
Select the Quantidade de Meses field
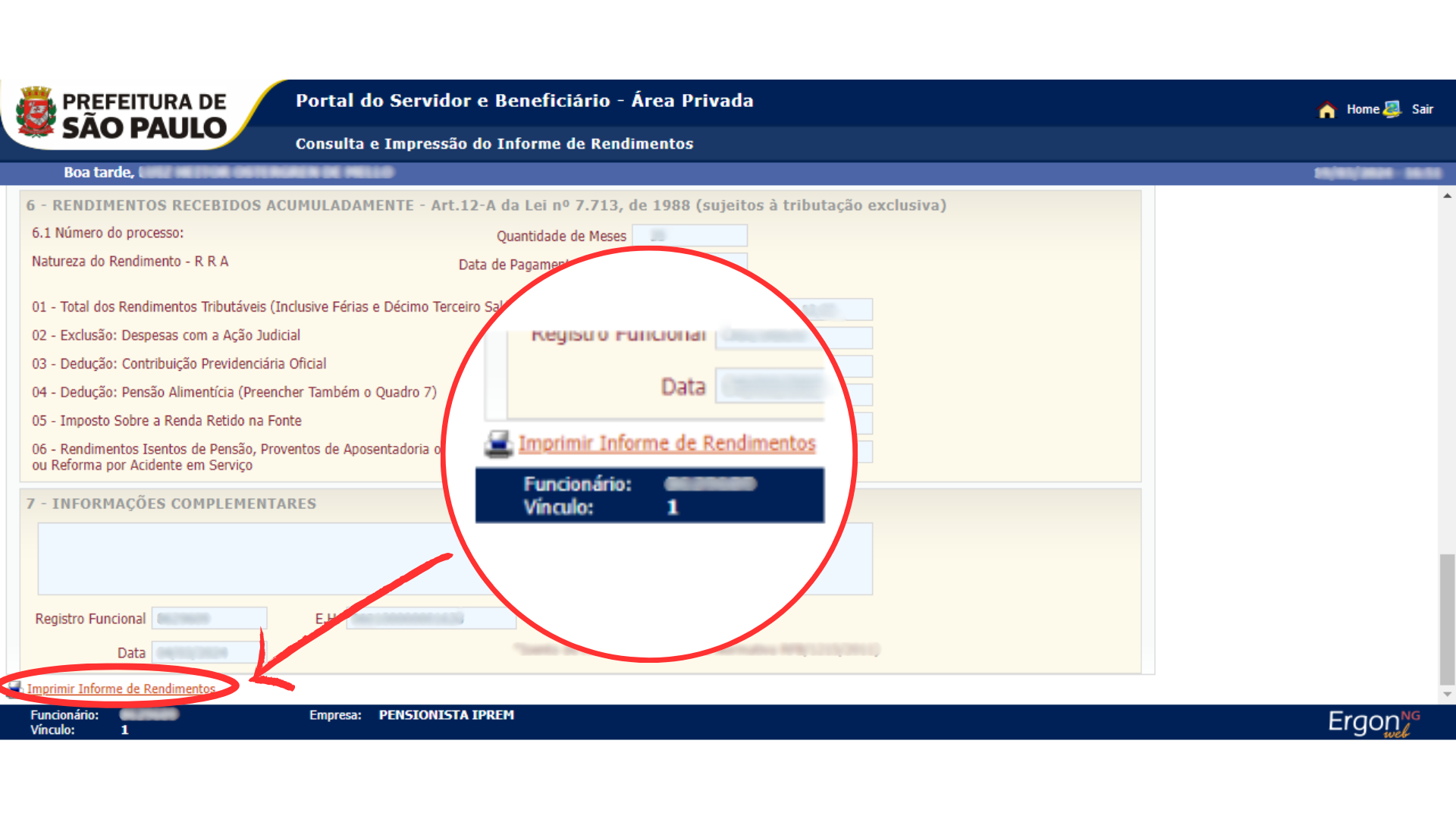pos(690,236)
